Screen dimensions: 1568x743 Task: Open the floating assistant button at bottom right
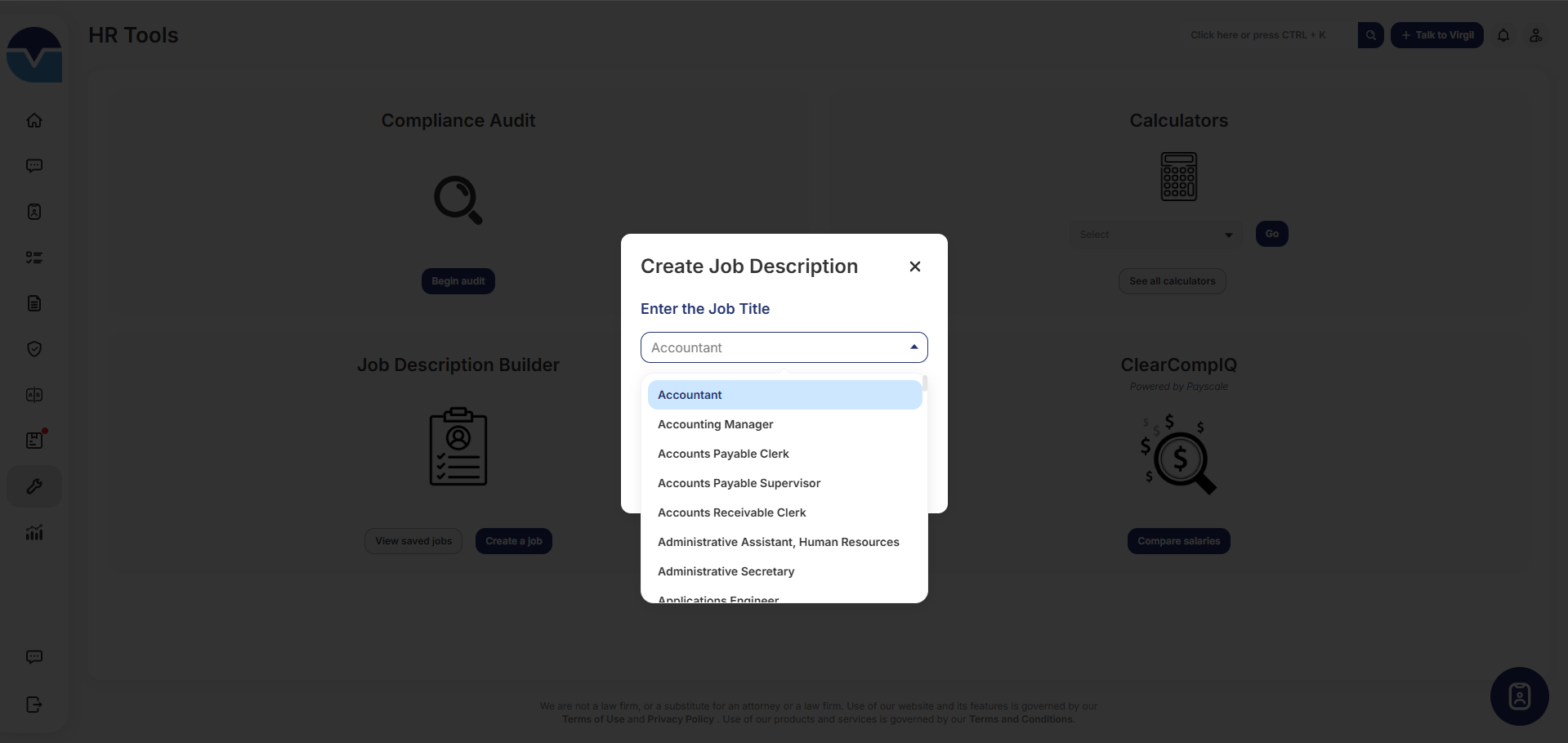[x=1520, y=696]
